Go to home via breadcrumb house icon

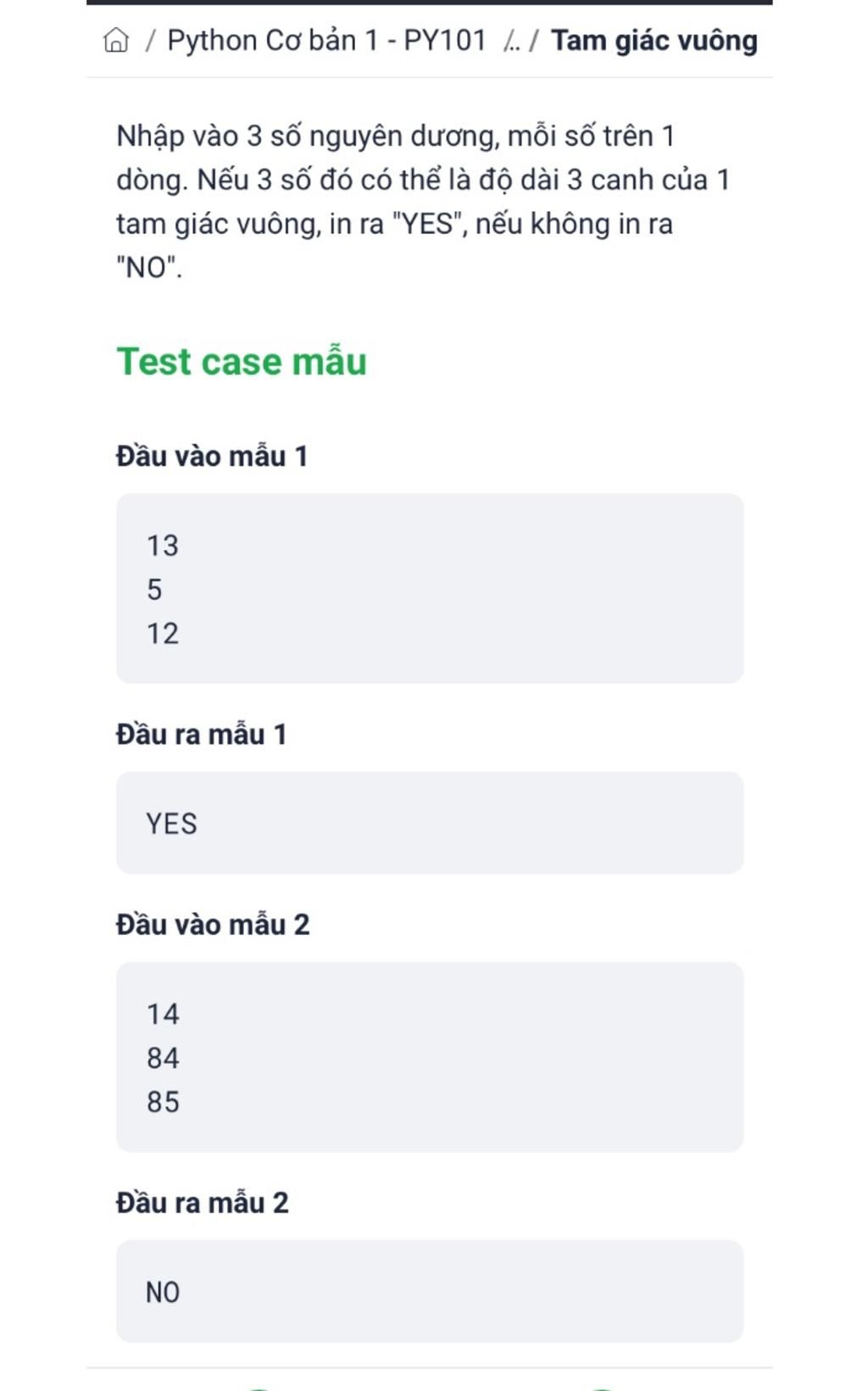point(116,40)
